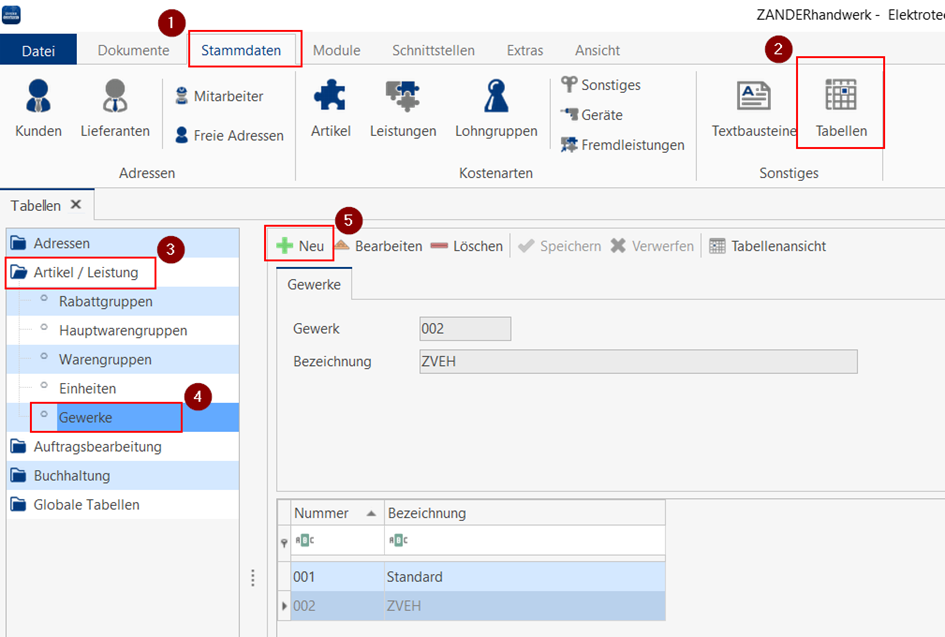Screen dimensions: 945x637
Task: Open Textbausteine in the ribbon
Action: [753, 108]
